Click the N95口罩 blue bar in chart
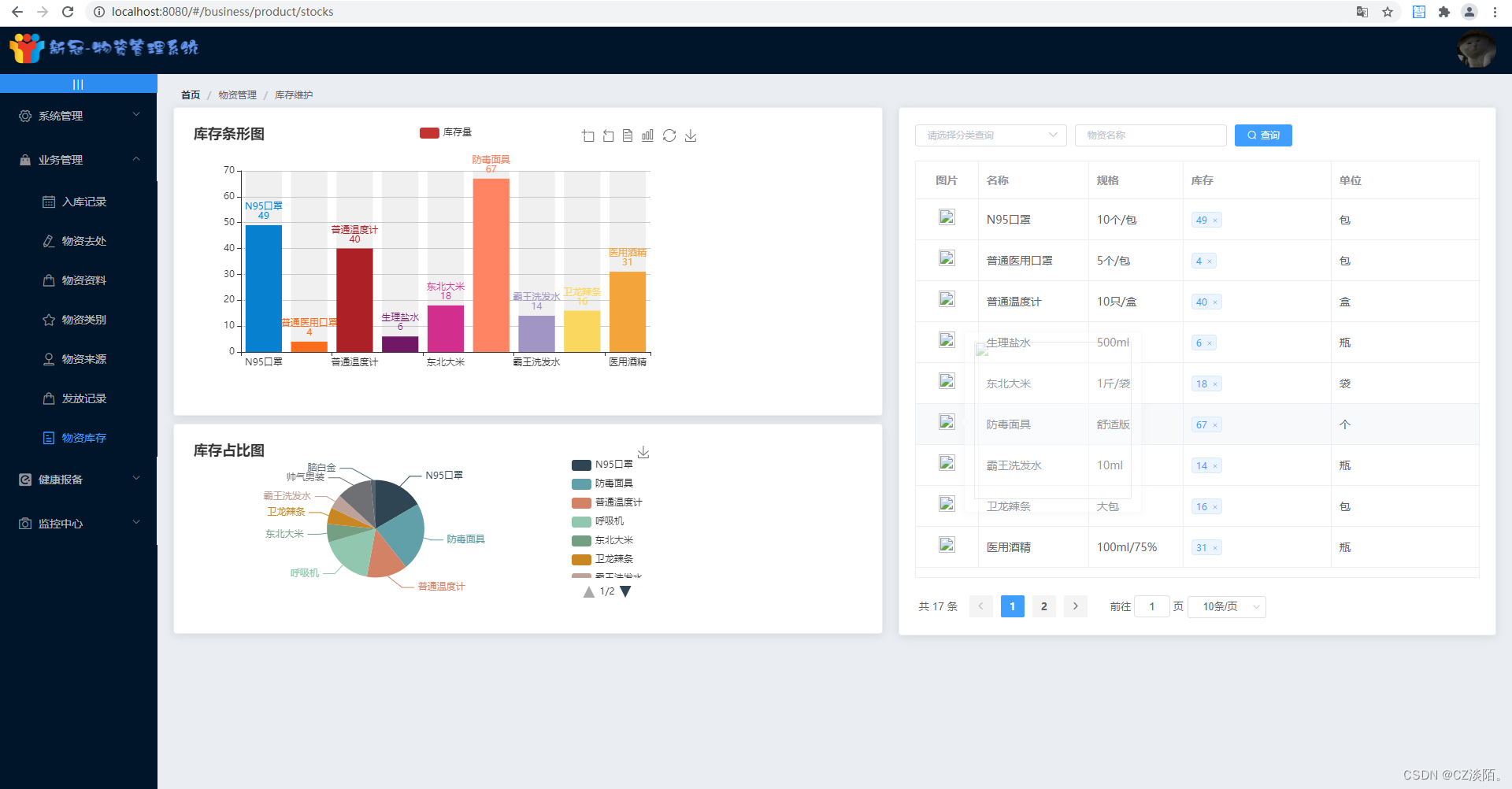Viewport: 1512px width, 789px height. pyautogui.click(x=264, y=288)
